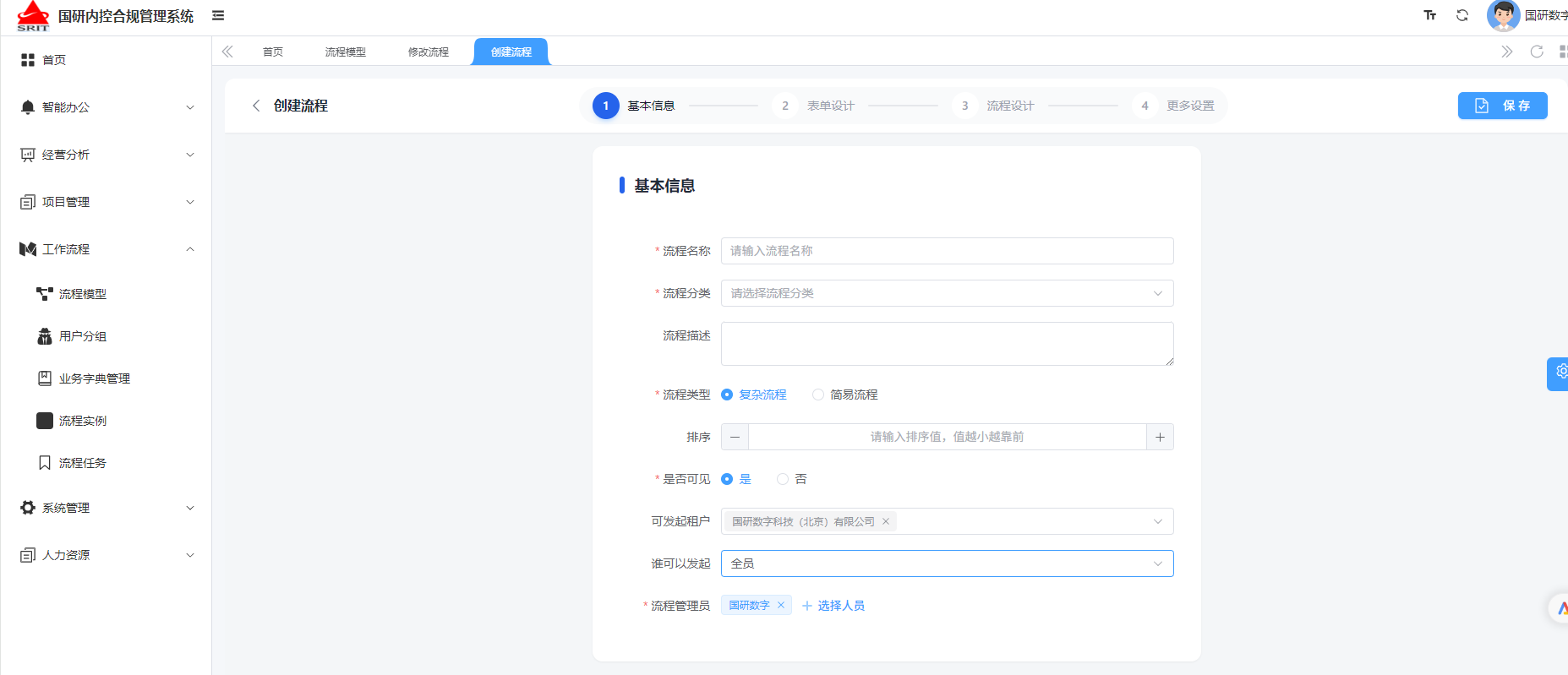Open the 可发起租户 dropdown arrow
Screen dimensions: 1568x675
(1158, 521)
